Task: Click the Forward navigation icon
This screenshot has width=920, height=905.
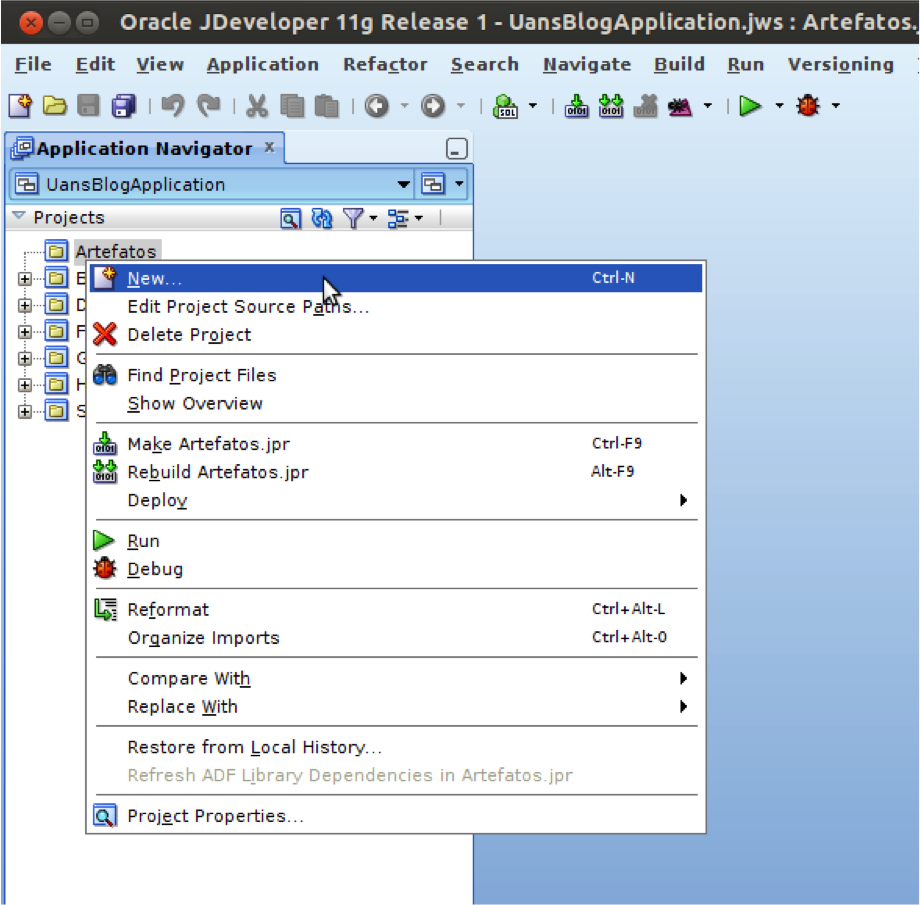Action: click(x=432, y=106)
